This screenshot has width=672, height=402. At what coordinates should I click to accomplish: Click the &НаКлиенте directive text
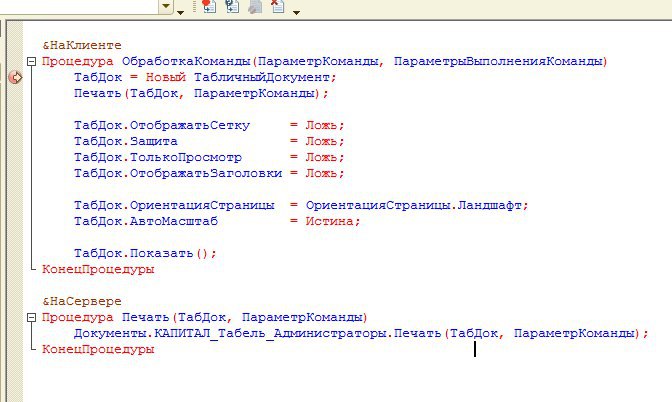tap(82, 45)
